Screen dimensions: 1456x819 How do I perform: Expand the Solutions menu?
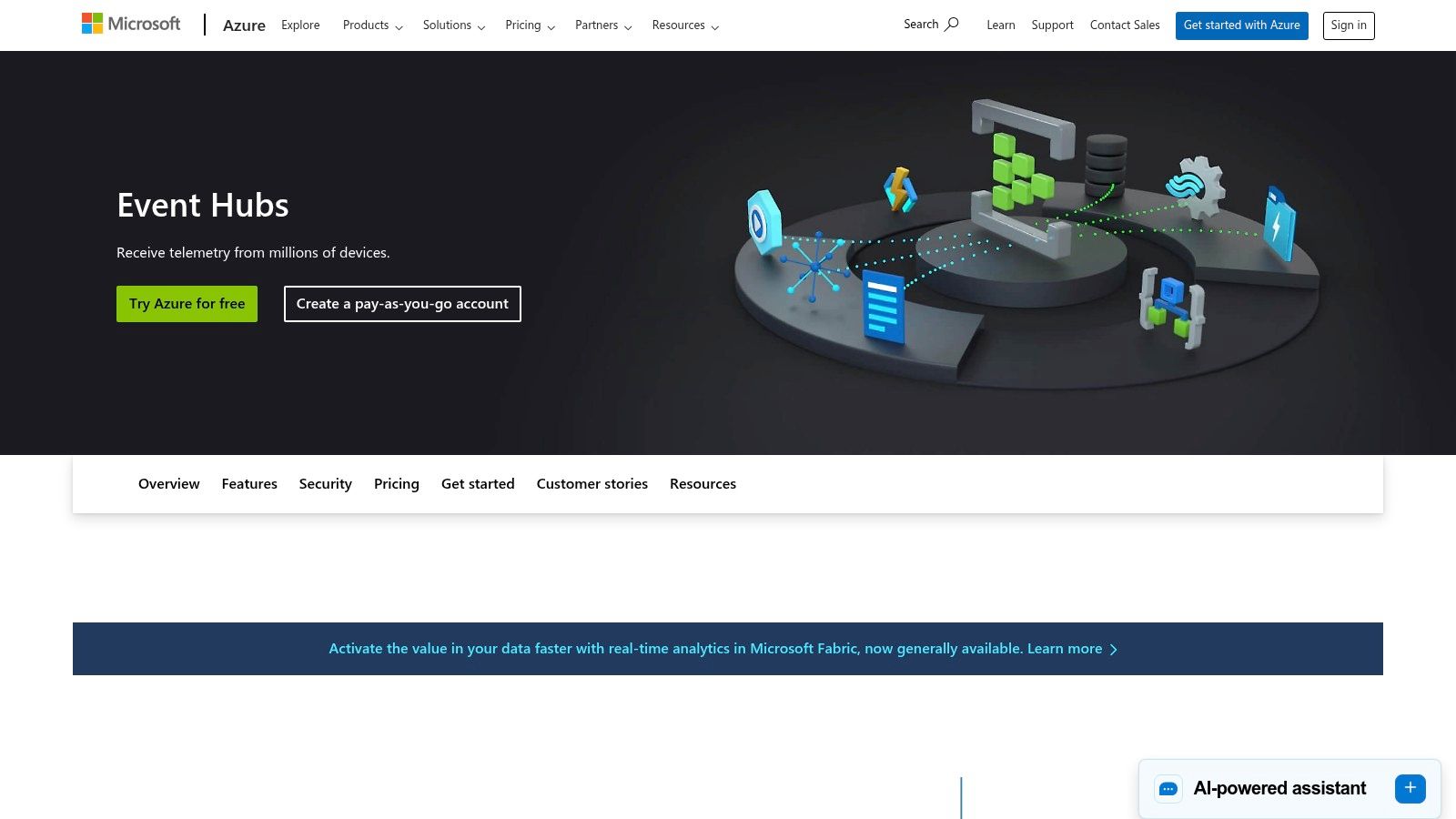point(452,25)
